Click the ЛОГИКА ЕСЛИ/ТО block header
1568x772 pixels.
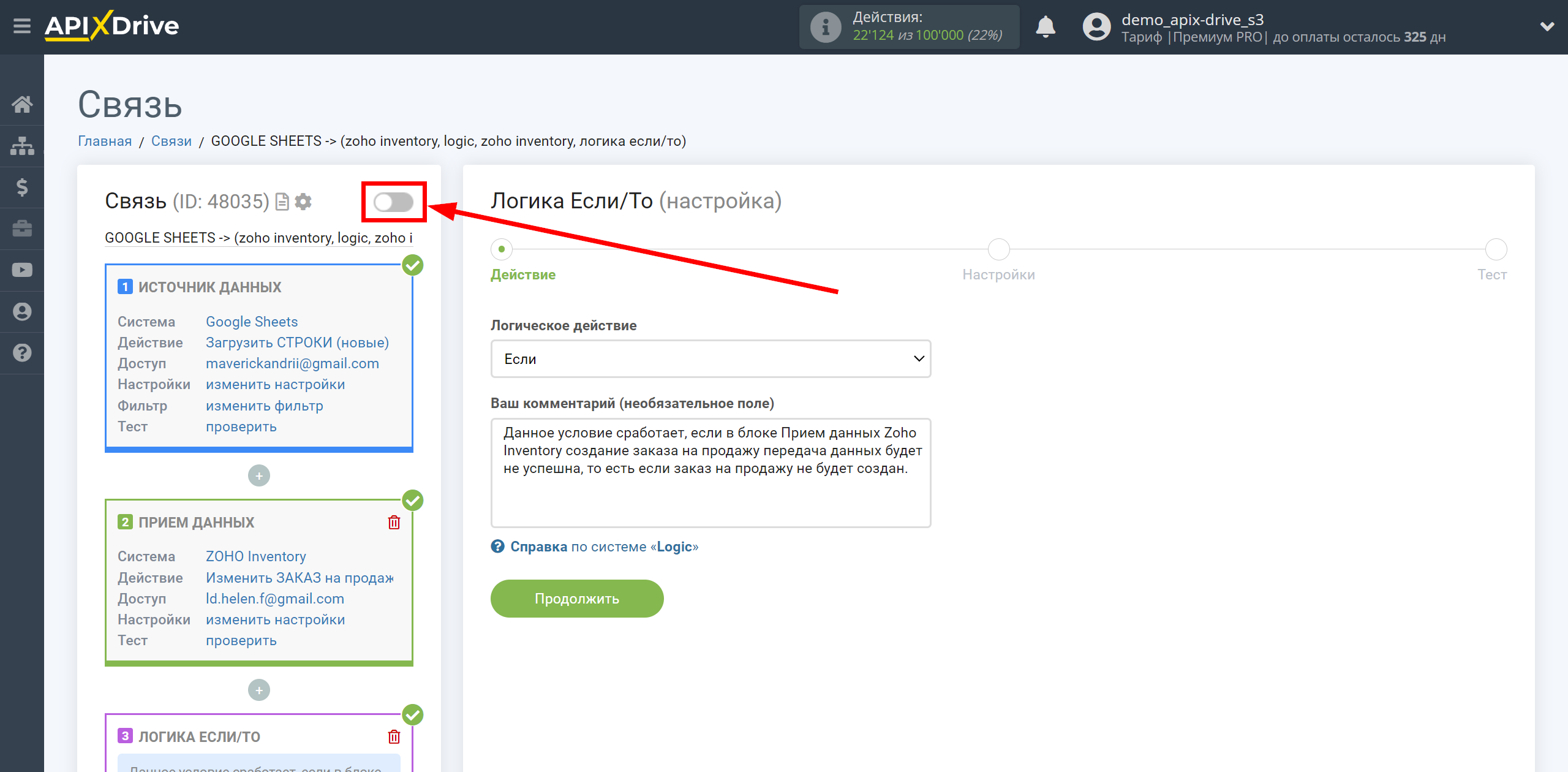pos(199,736)
